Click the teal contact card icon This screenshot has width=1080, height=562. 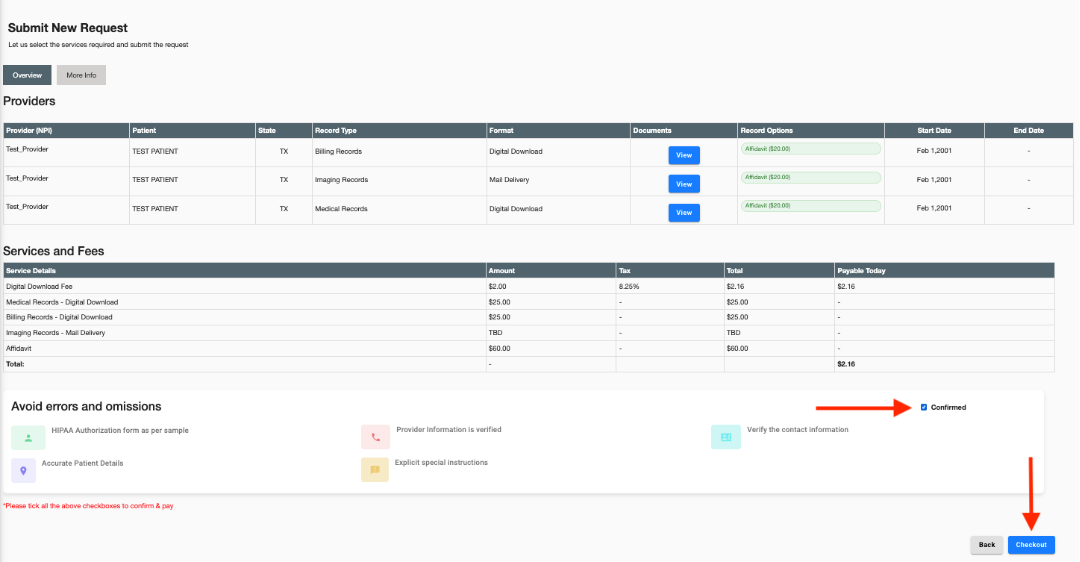click(726, 437)
